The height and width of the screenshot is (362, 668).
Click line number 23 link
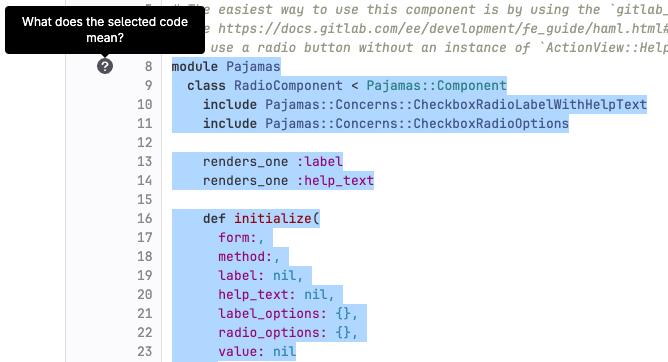tap(144, 351)
